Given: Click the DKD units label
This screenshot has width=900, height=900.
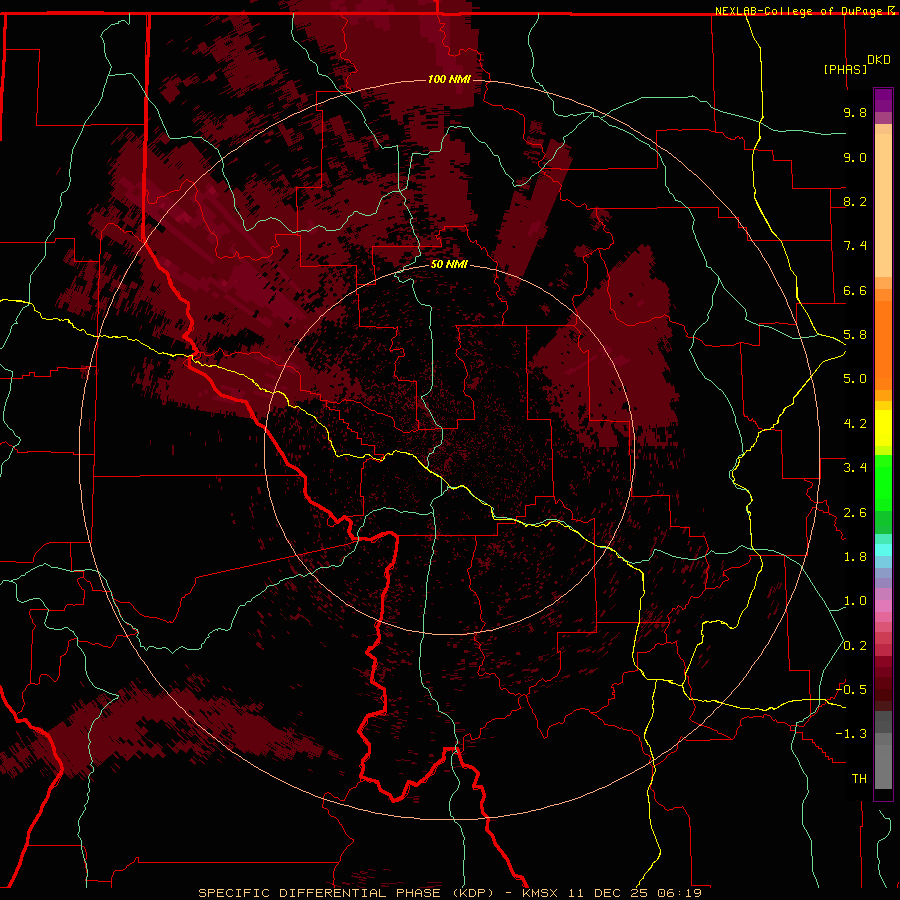Looking at the screenshot, I should tap(879, 60).
